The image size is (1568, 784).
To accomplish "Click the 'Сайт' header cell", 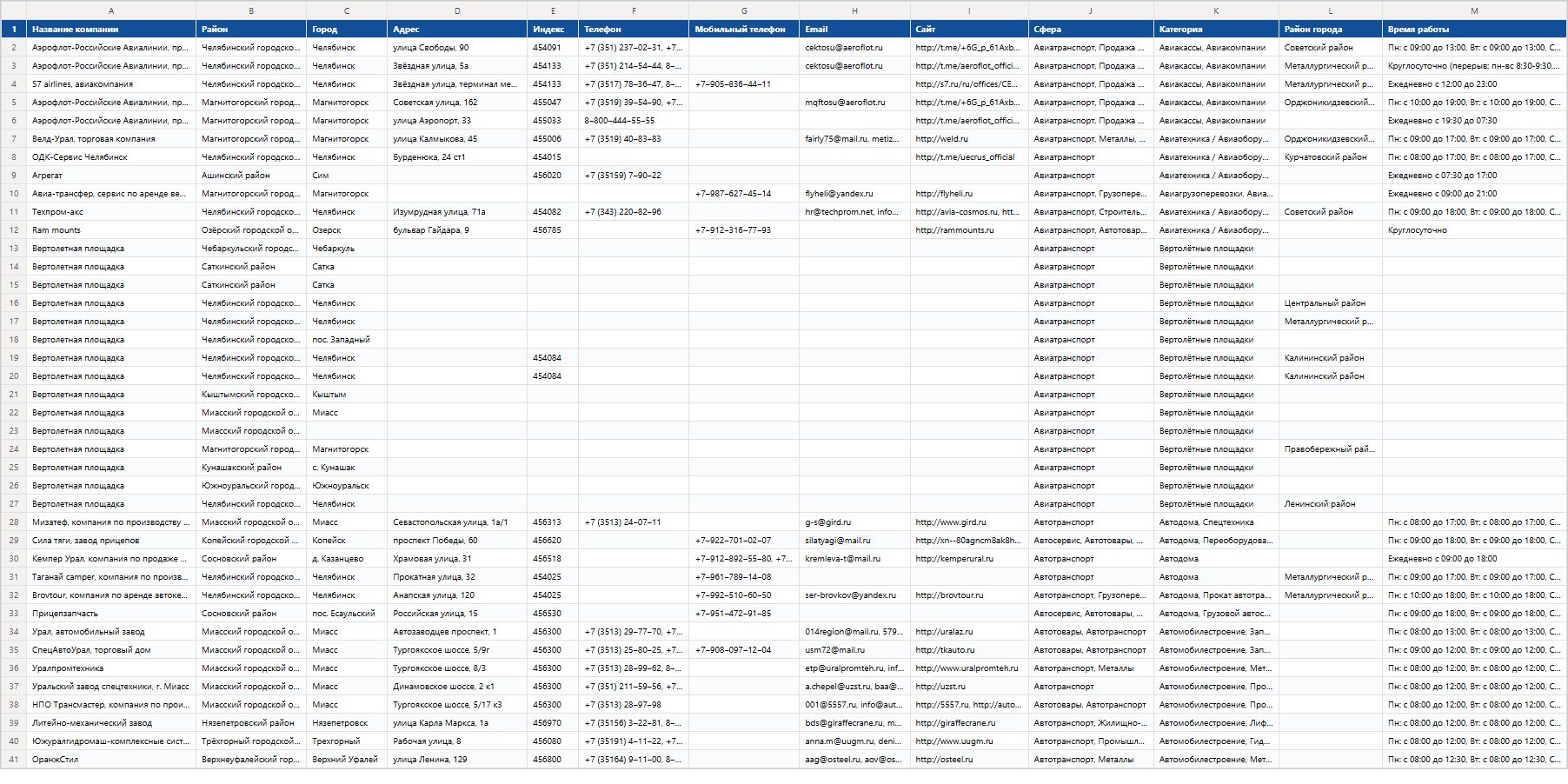I will [969, 29].
